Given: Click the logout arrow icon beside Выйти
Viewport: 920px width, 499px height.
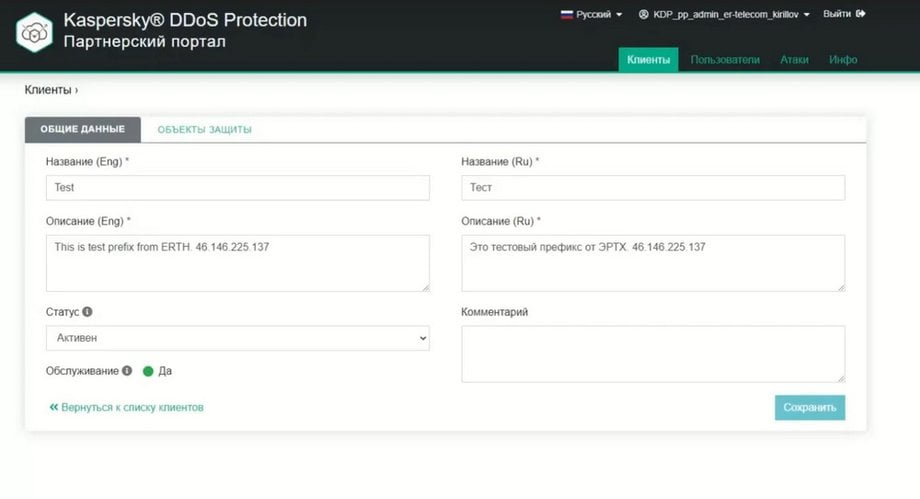Looking at the screenshot, I should click(861, 14).
